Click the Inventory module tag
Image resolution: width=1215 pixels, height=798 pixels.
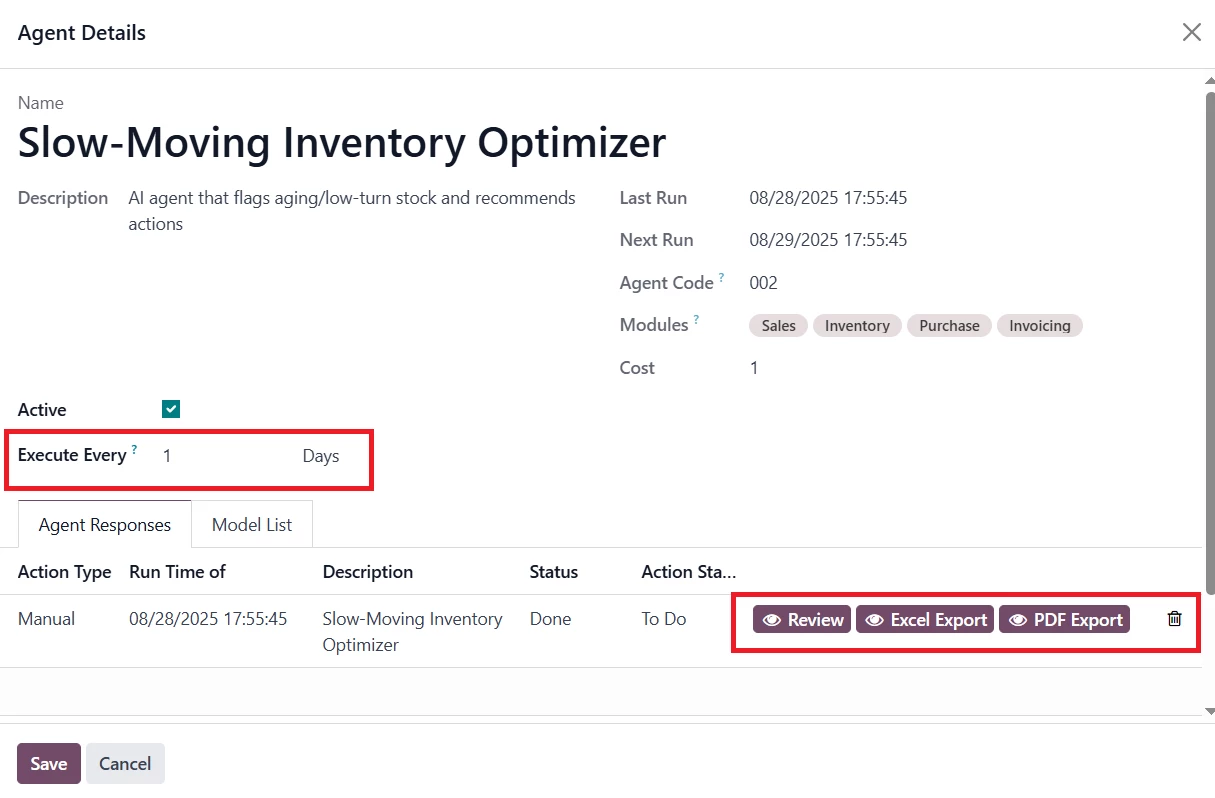point(857,326)
